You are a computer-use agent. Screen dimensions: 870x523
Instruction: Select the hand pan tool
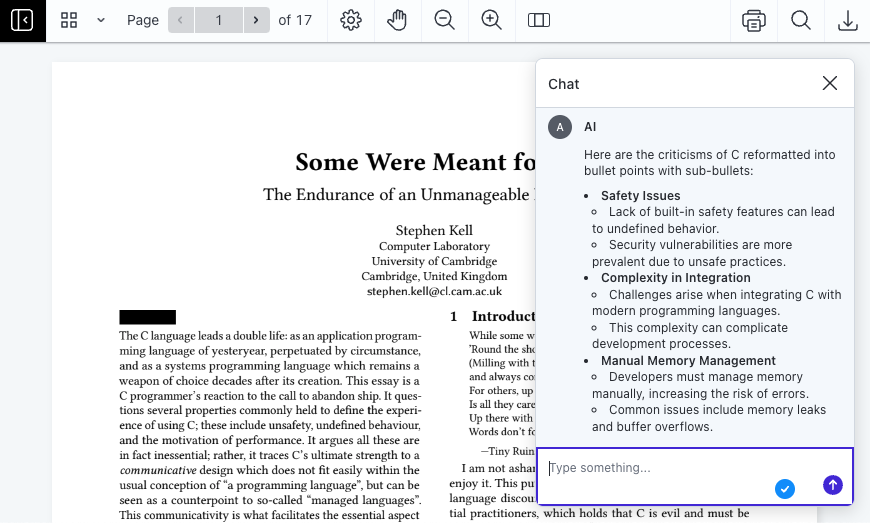[x=397, y=20]
